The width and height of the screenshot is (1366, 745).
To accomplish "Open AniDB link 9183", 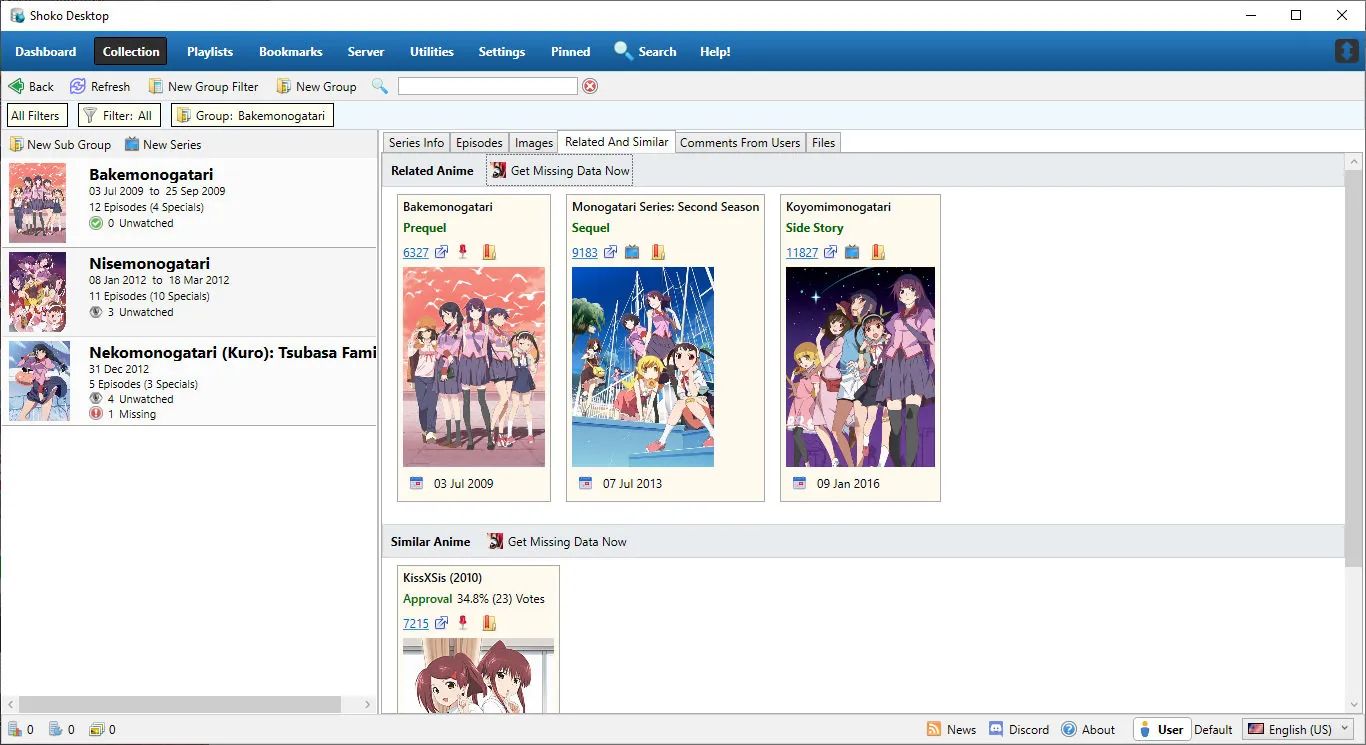I will (x=585, y=252).
